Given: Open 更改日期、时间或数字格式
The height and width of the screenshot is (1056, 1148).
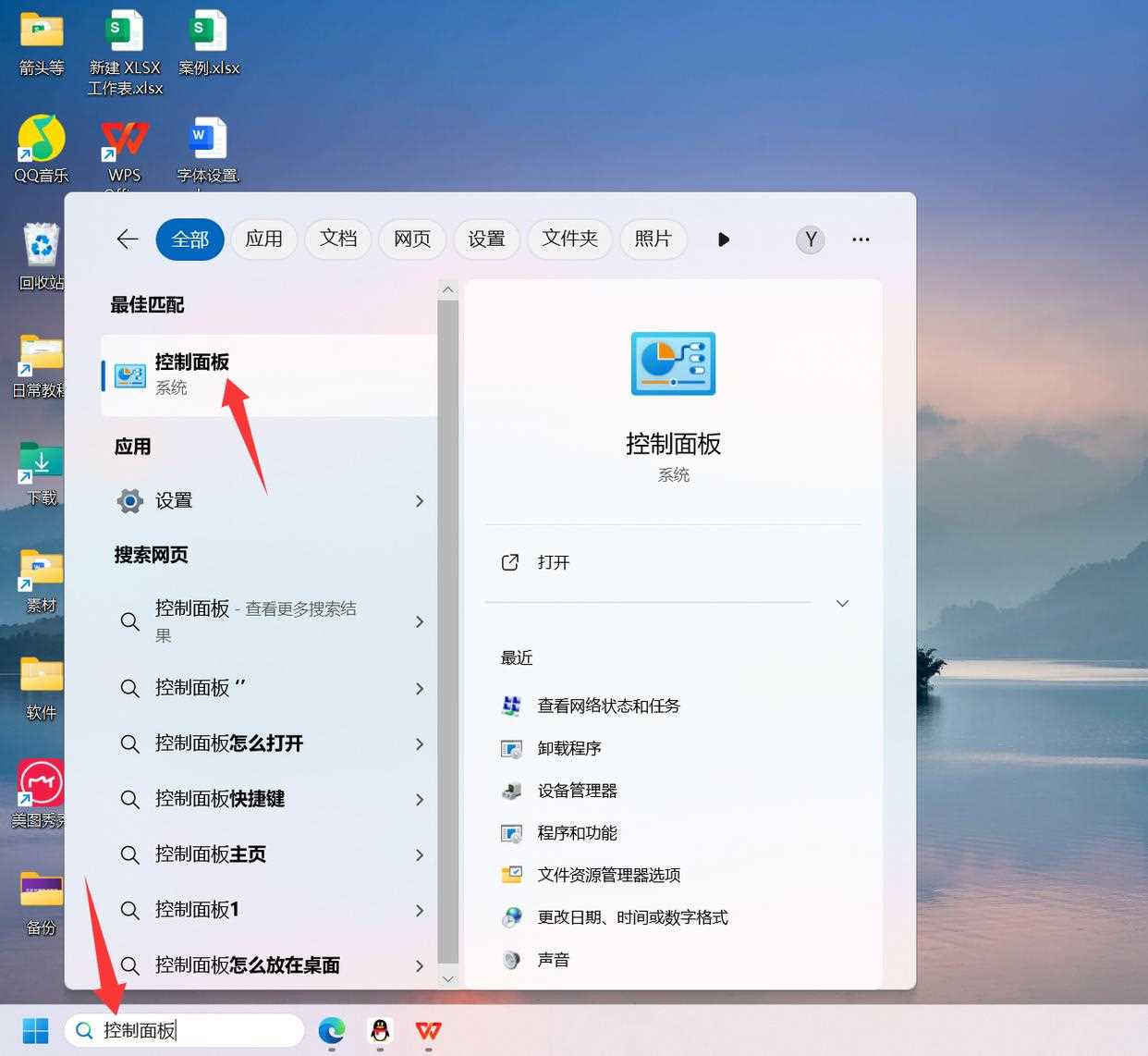Looking at the screenshot, I should pos(633,917).
